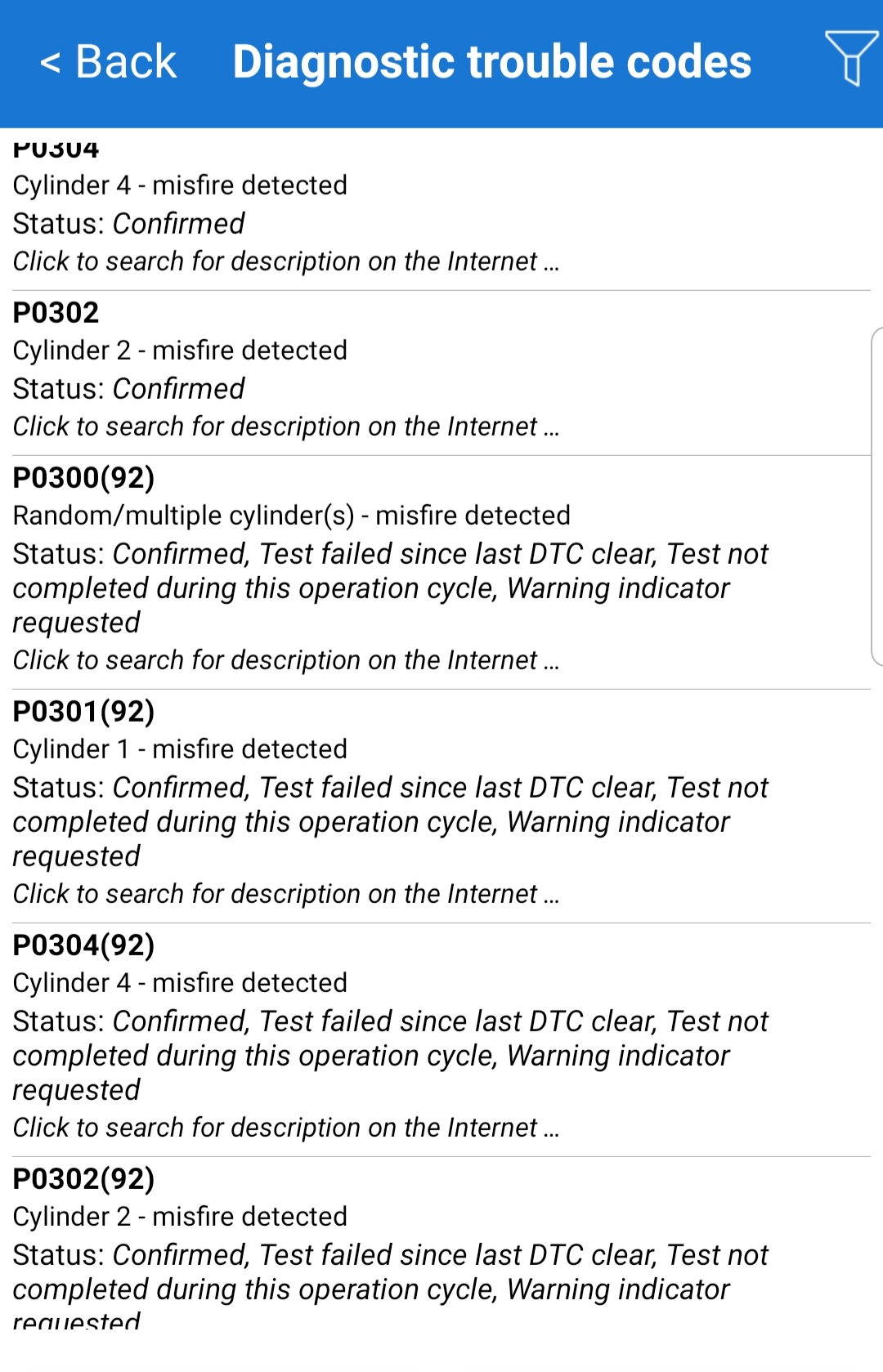Click internet search link under P0302
This screenshot has height=1372, width=883.
(285, 427)
